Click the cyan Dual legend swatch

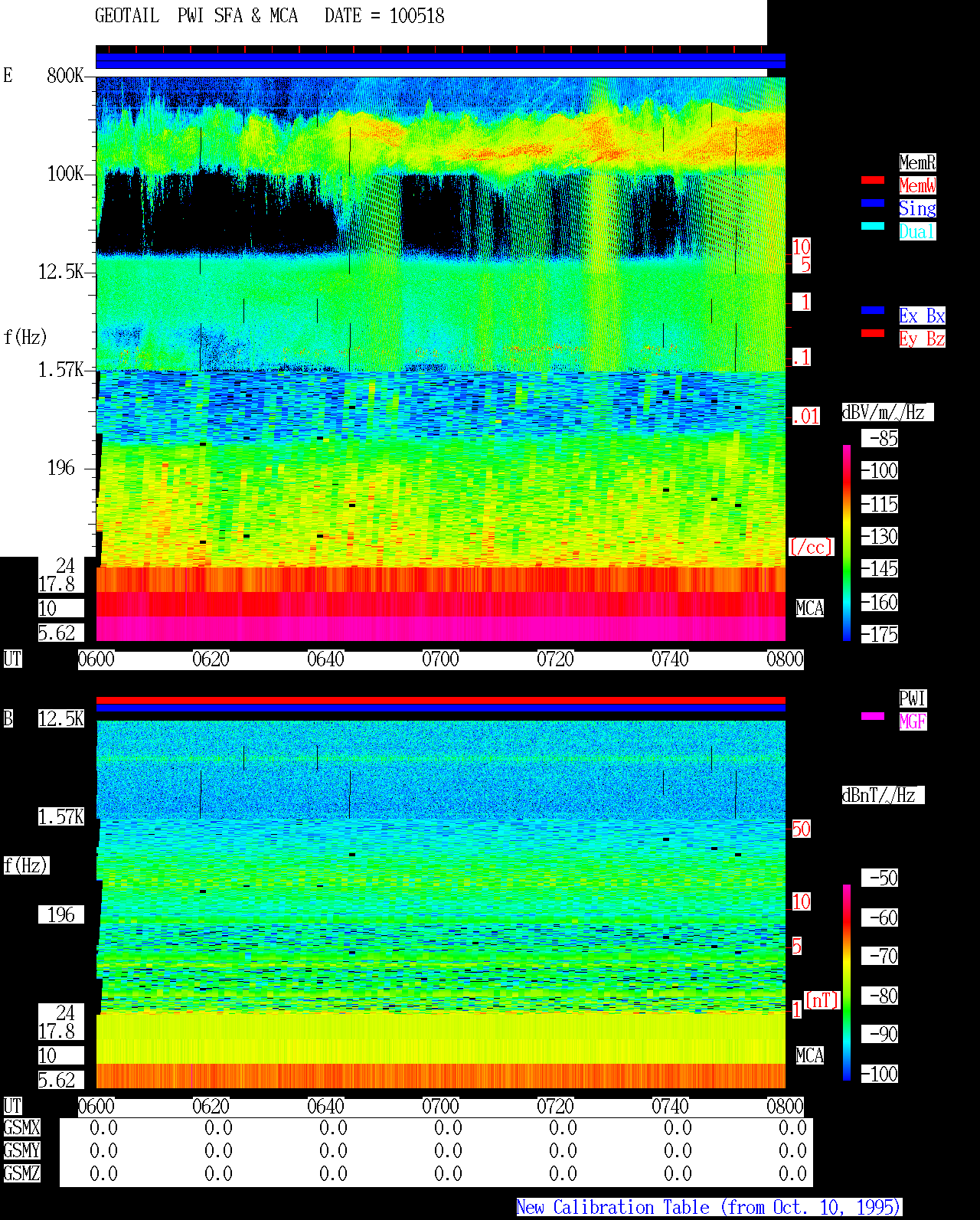(873, 226)
